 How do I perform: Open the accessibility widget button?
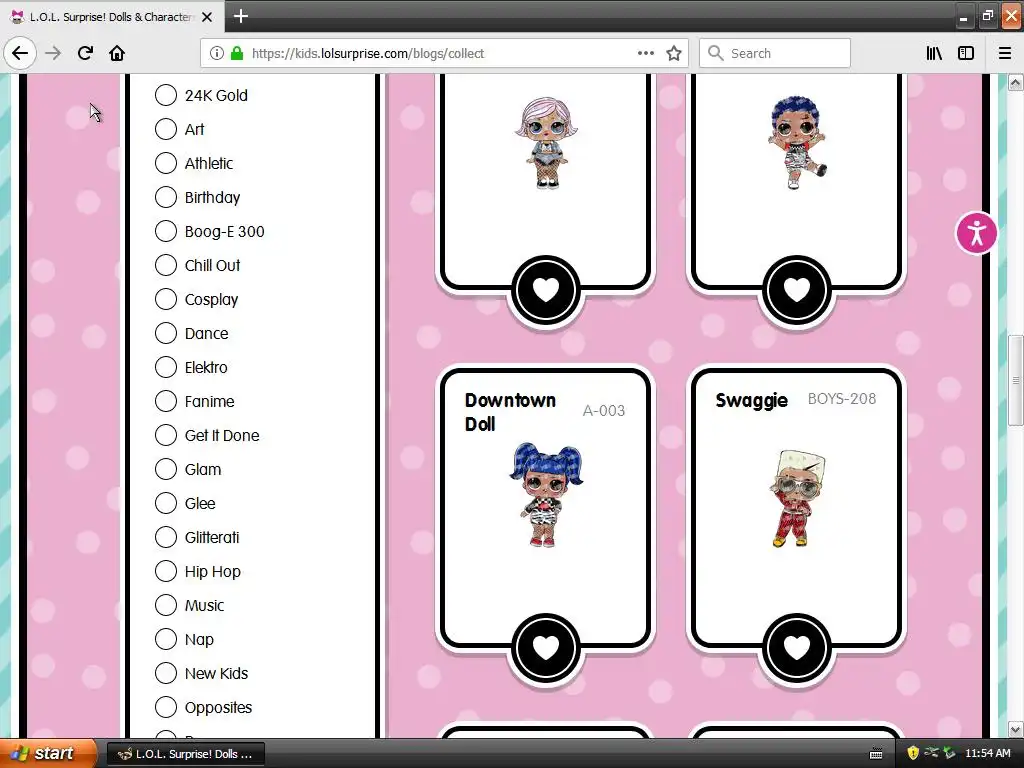pos(976,233)
